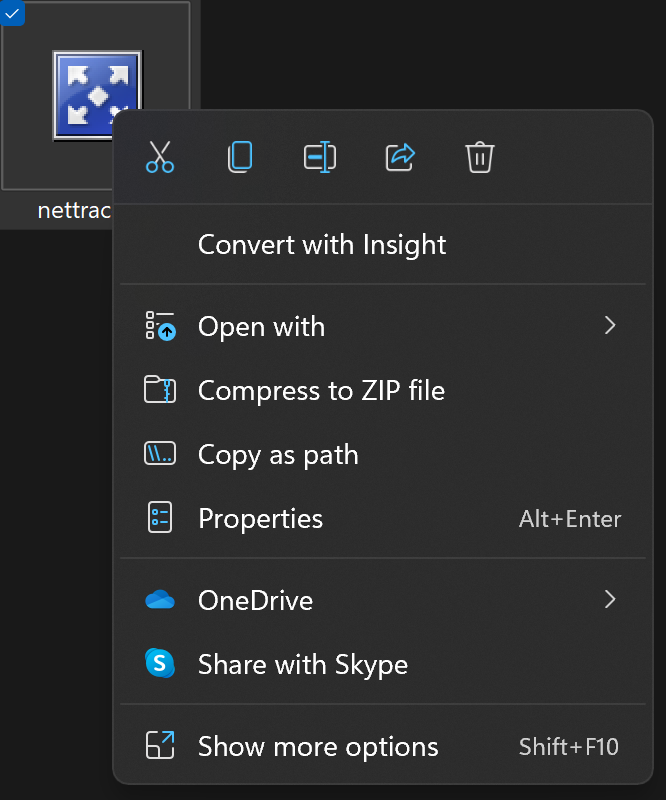This screenshot has height=800, width=666.
Task: Expand the Open with submenu
Action: pos(610,326)
